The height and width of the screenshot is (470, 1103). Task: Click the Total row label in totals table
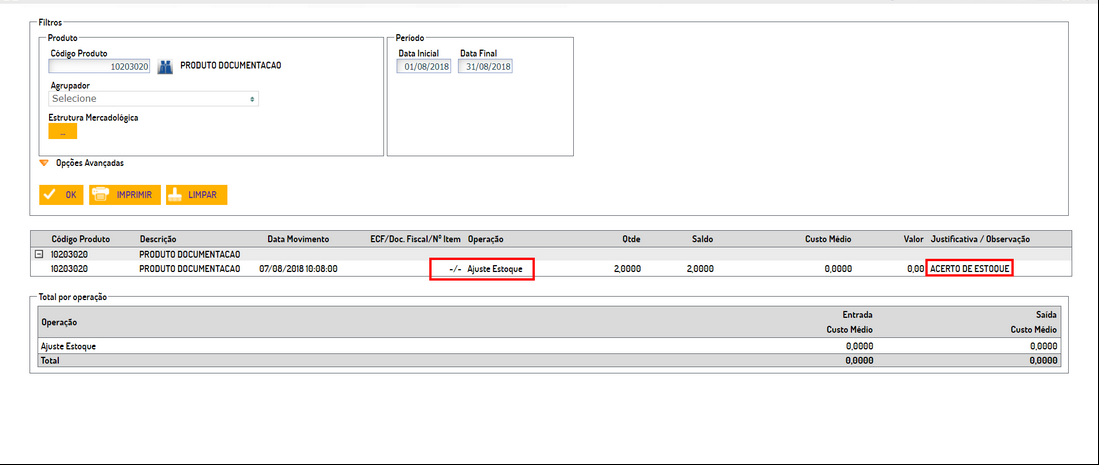tap(51, 360)
